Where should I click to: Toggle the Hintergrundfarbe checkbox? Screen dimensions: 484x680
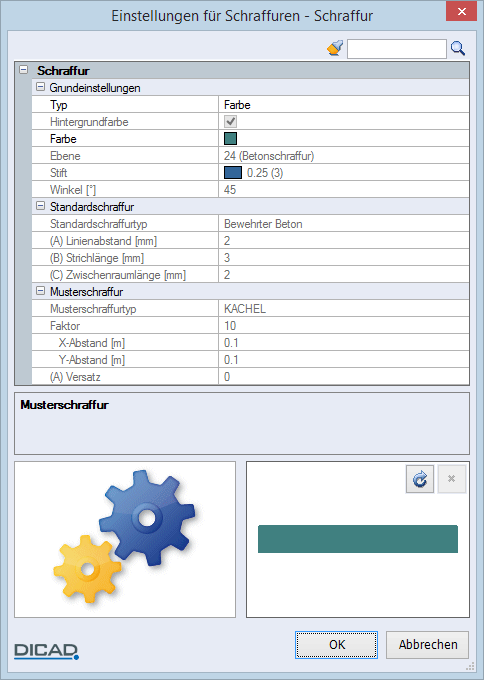coord(230,121)
